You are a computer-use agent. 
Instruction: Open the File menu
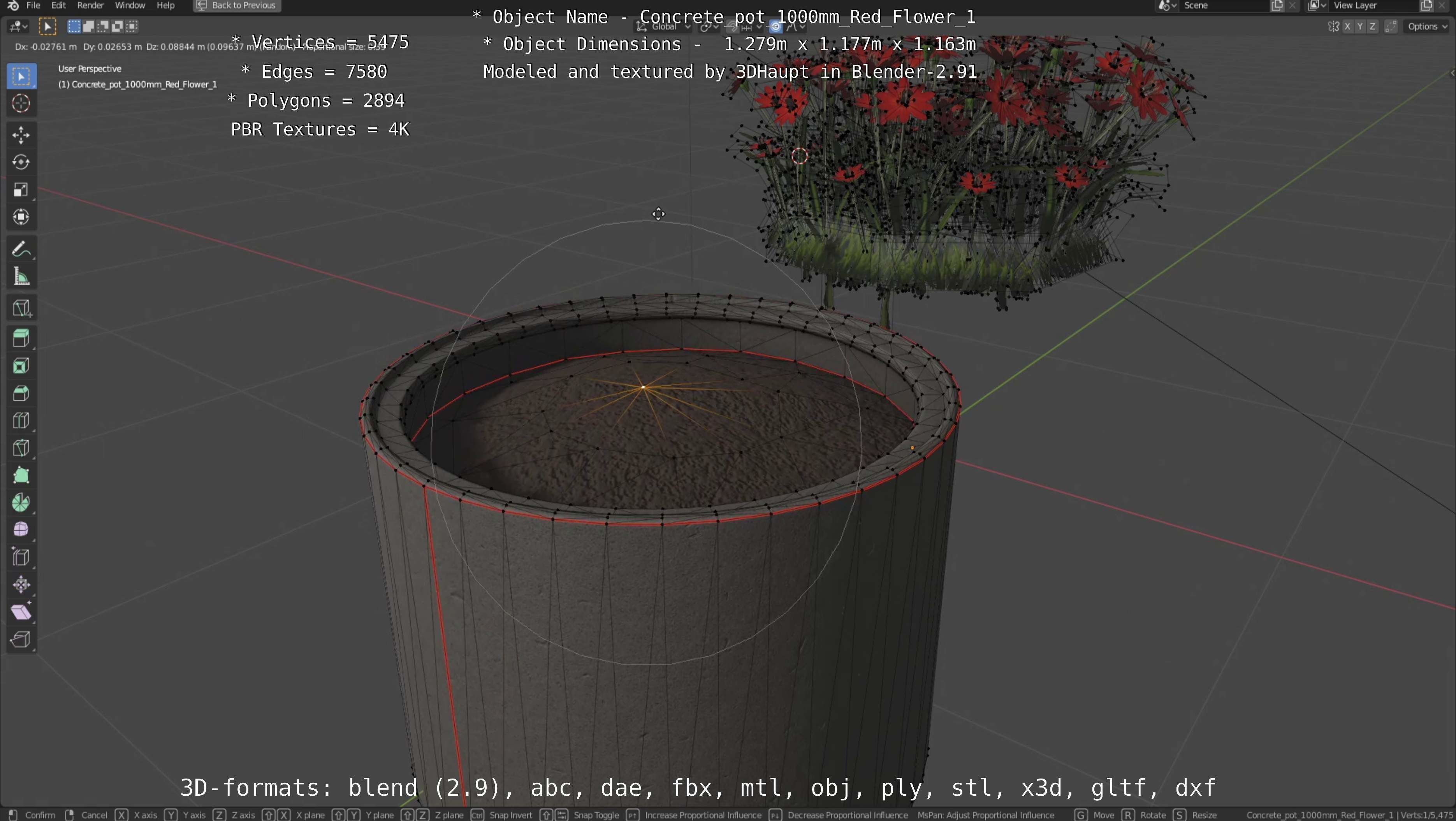pos(33,6)
